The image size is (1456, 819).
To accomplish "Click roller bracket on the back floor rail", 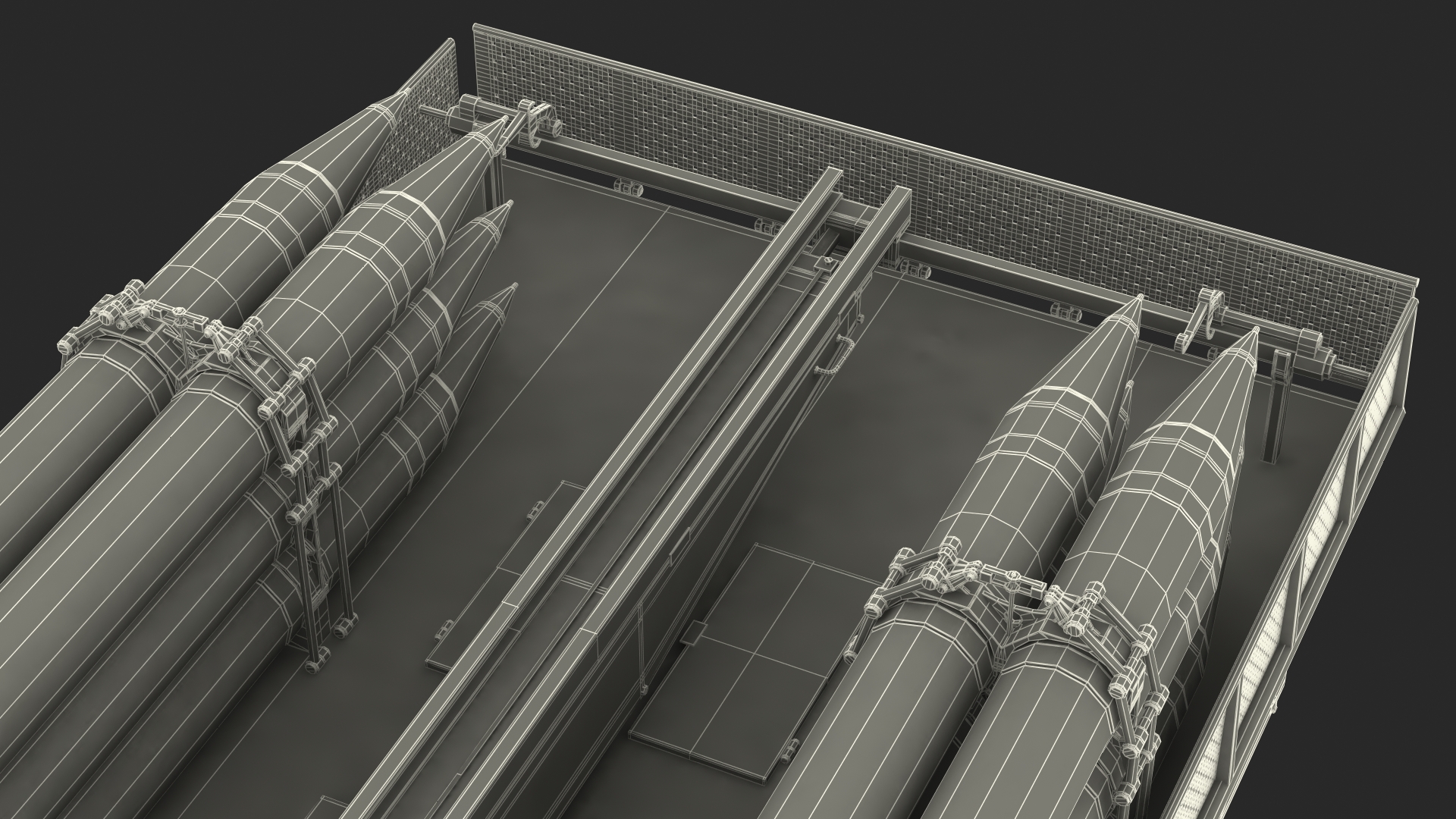I will coord(628,187).
